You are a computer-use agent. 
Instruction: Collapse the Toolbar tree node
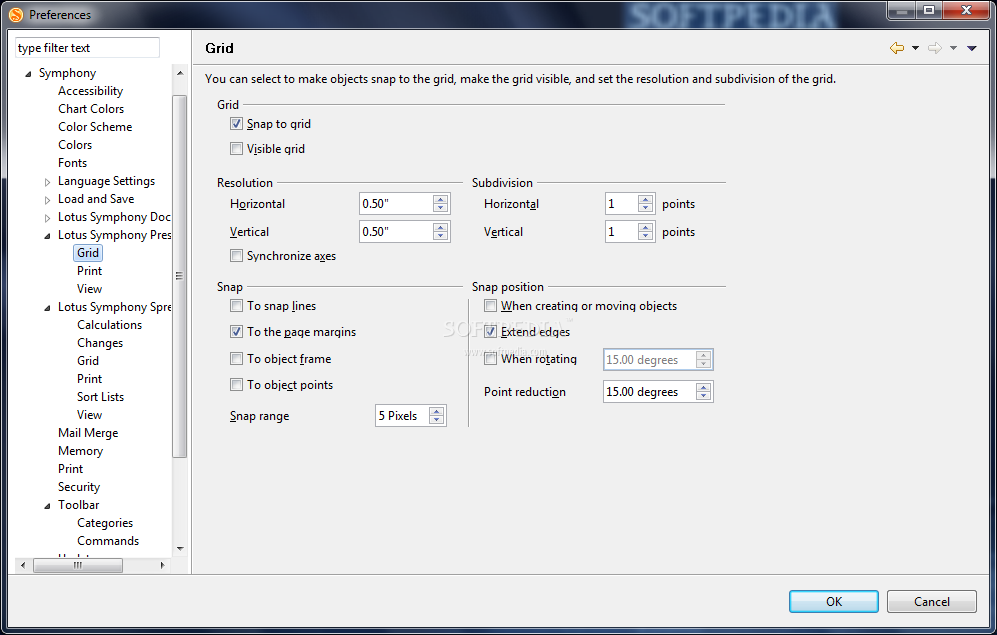tap(47, 506)
